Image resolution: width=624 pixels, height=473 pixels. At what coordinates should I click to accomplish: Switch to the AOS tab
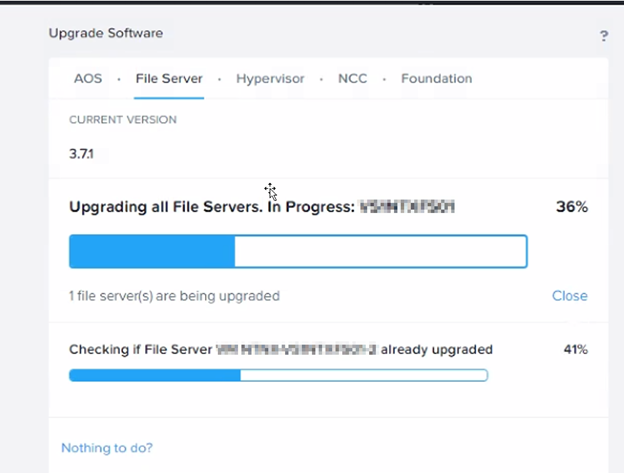[88, 78]
